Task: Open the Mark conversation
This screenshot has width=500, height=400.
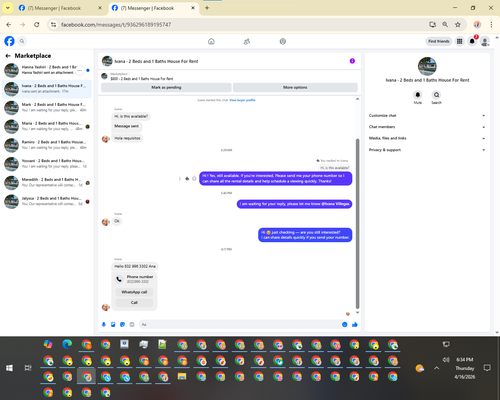Action: tap(47, 108)
